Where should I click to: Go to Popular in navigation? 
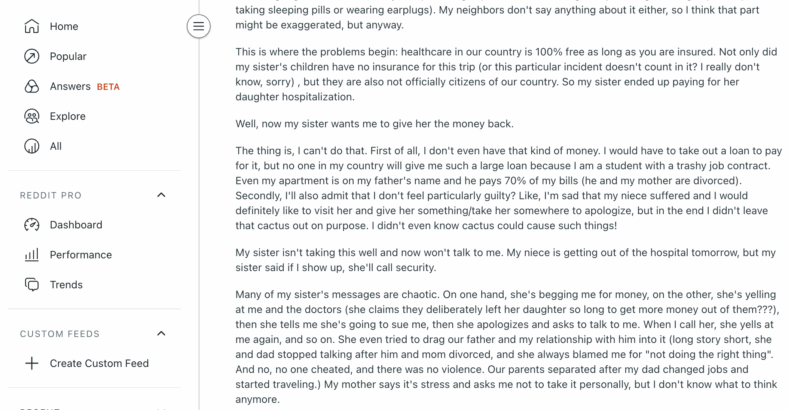point(68,56)
